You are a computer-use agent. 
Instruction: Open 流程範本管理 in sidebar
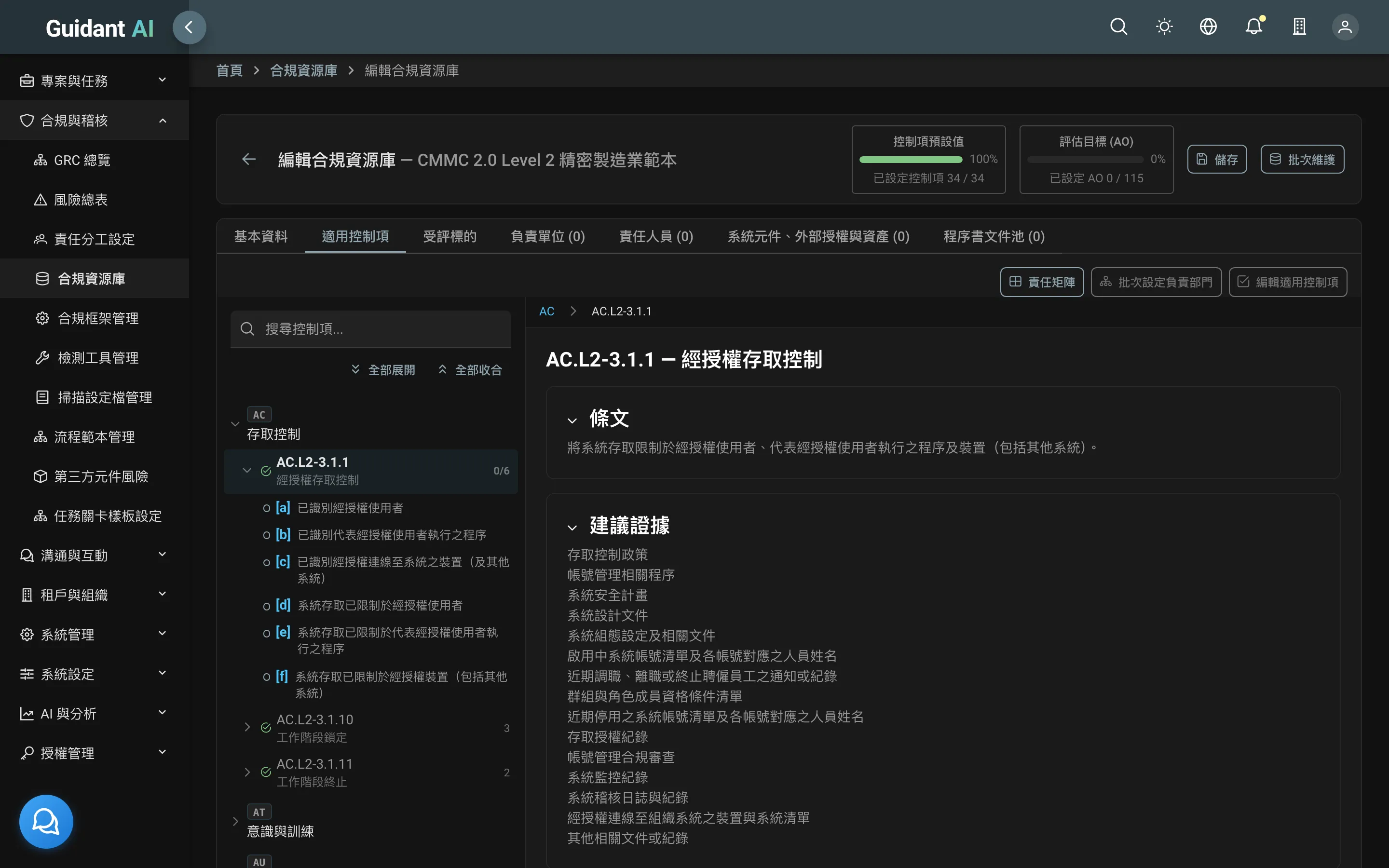tap(94, 437)
